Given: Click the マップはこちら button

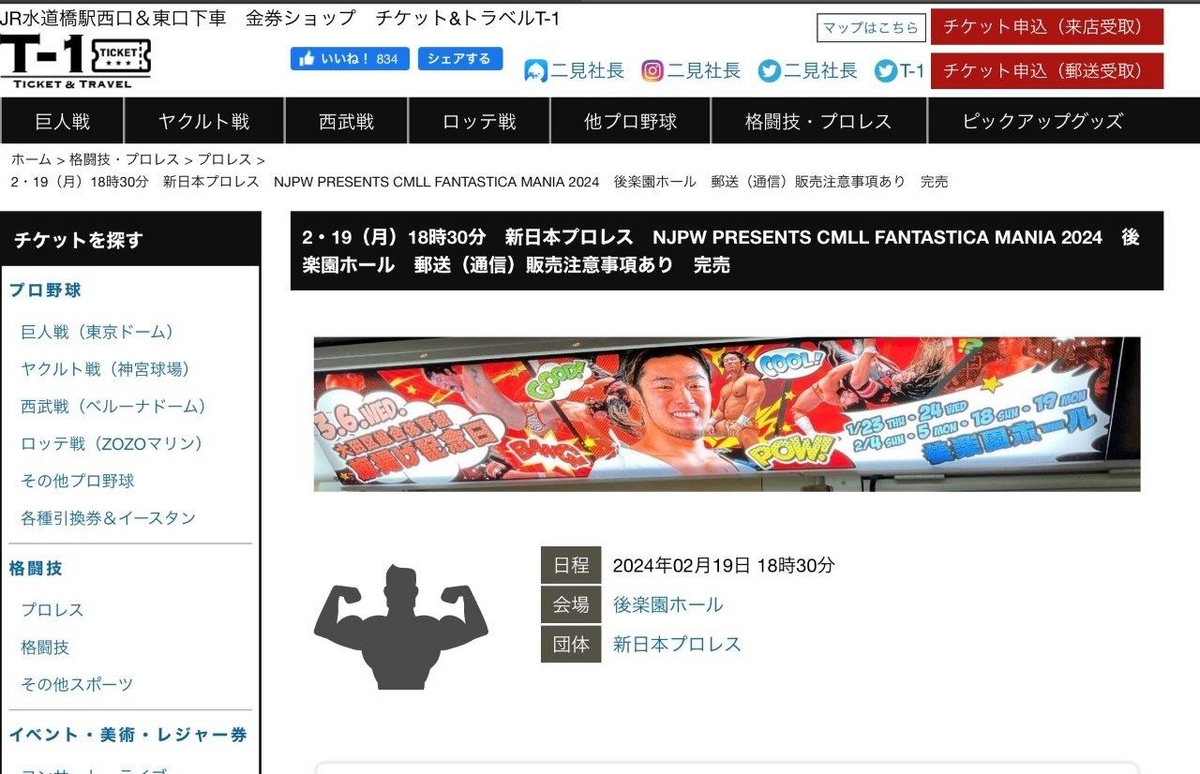Looking at the screenshot, I should (x=869, y=28).
